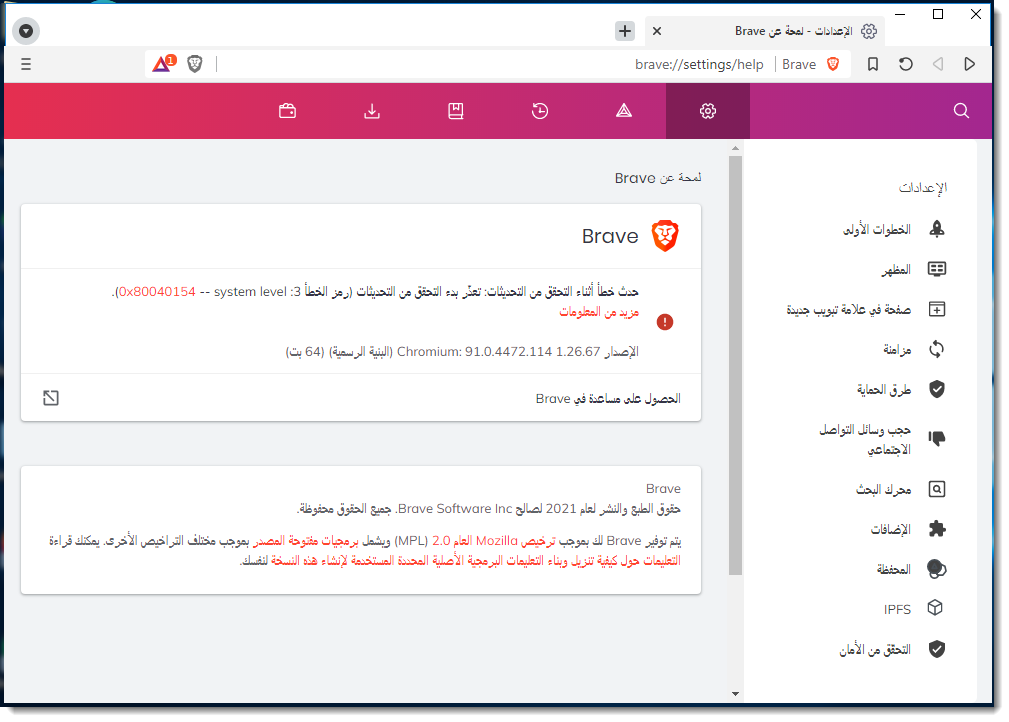Click the Brave lion logo in card
The width and height of the screenshot is (1009, 722).
pos(665,236)
